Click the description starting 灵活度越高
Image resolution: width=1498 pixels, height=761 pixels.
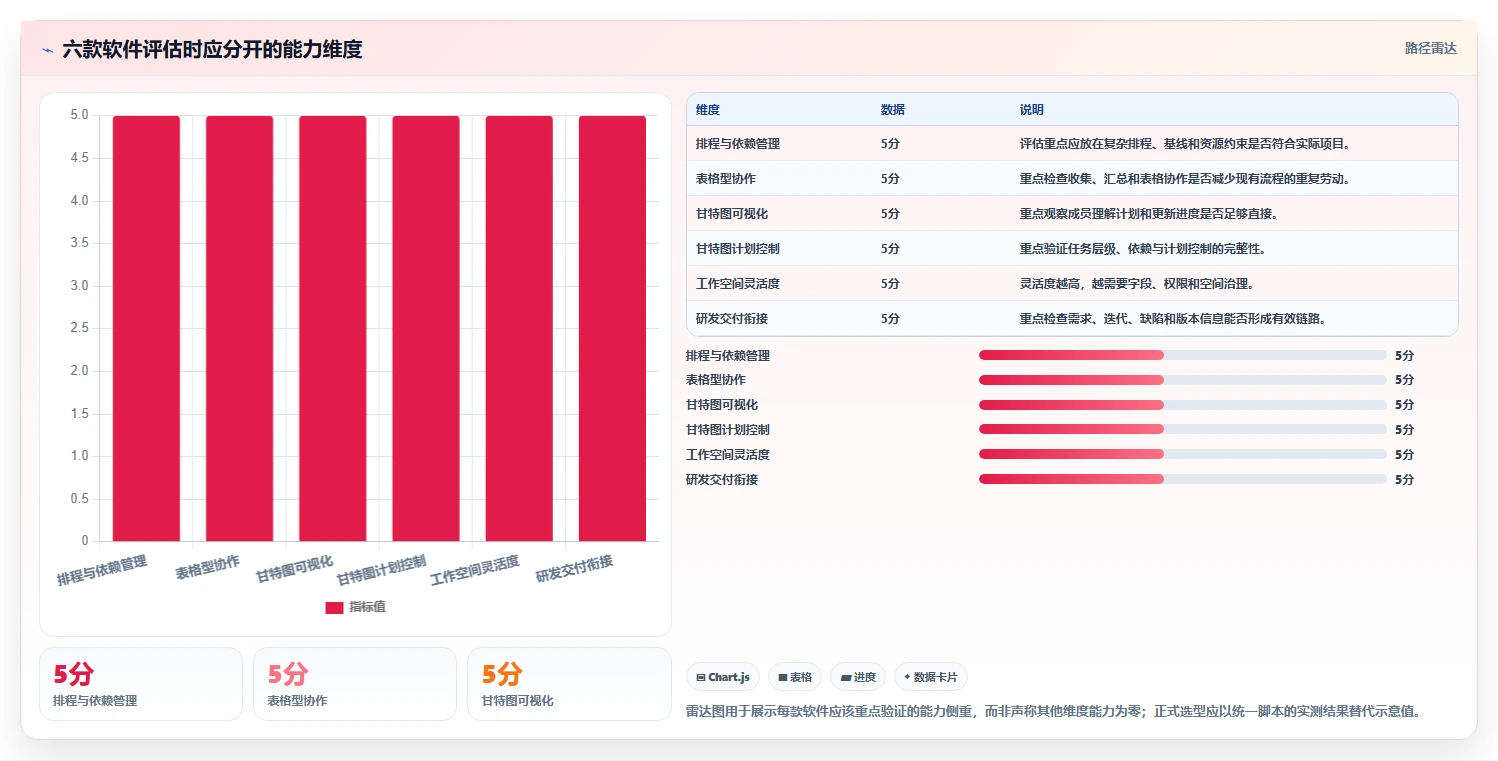[x=1137, y=283]
